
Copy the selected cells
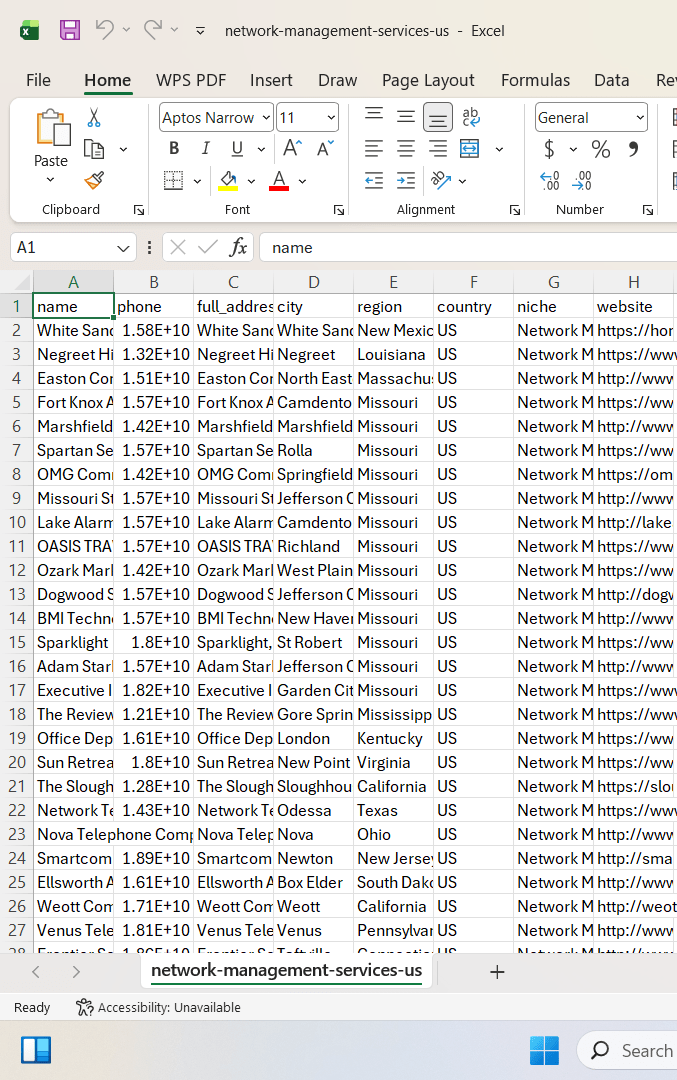click(94, 149)
